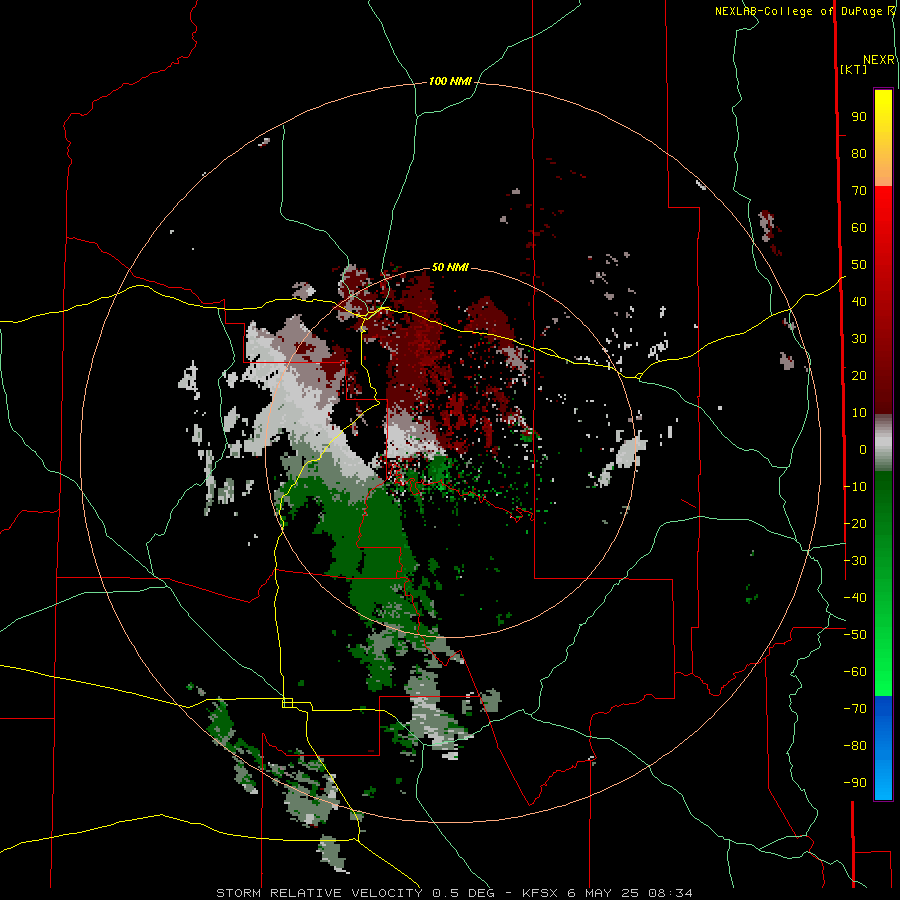Click the -70 value on velocity scale
Image resolution: width=900 pixels, height=900 pixels.
pos(855,709)
